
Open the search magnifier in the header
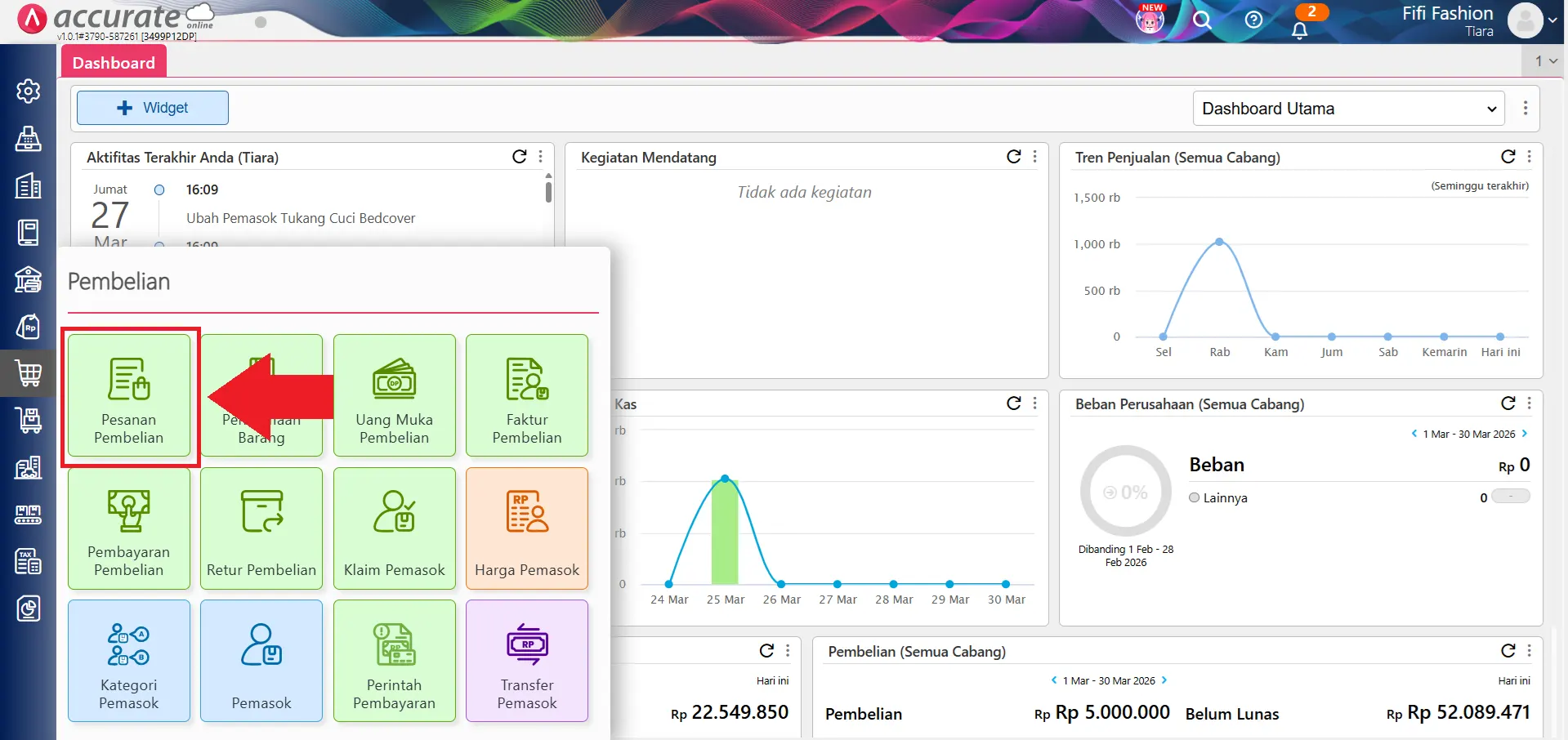point(1201,20)
